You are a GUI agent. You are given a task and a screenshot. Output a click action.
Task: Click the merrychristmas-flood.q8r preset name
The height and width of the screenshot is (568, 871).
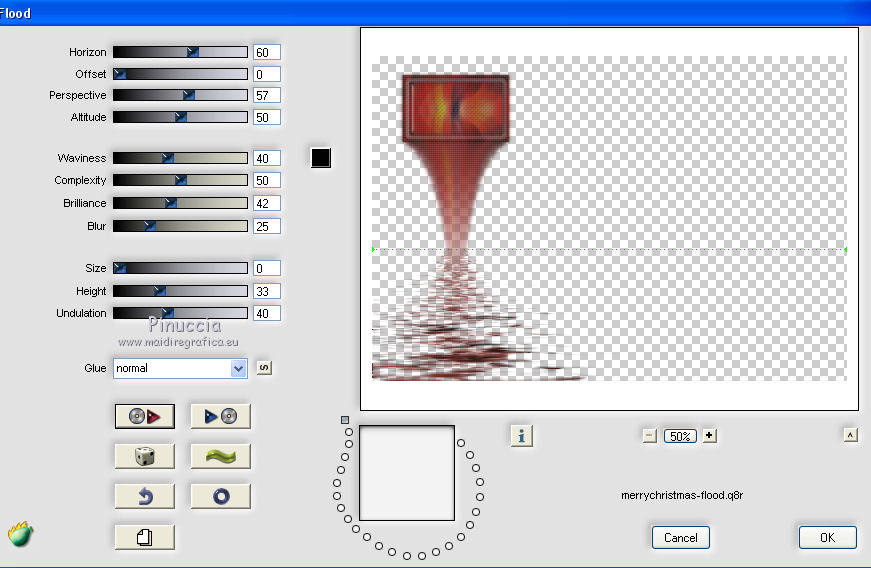(682, 495)
